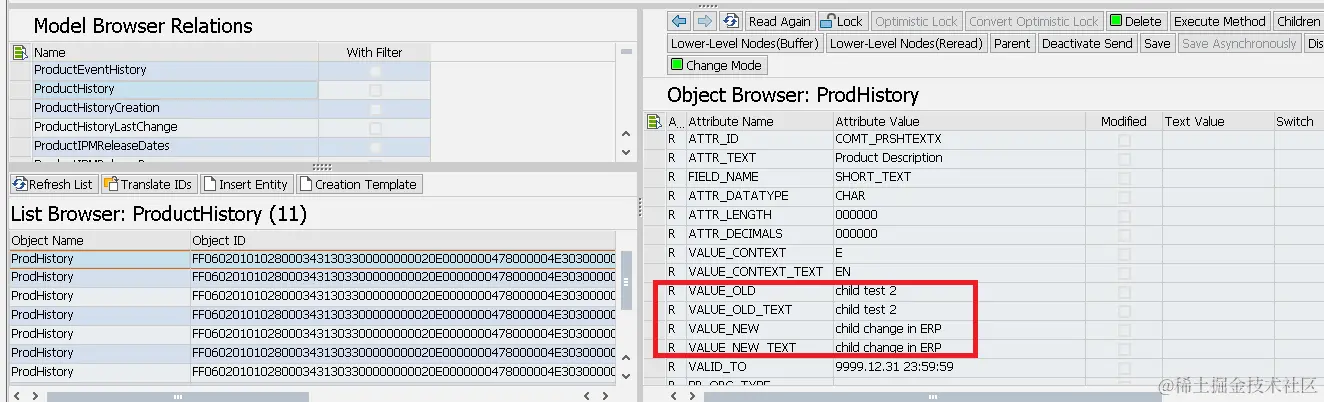The width and height of the screenshot is (1324, 402).
Task: Click Execute Method
Action: click(1219, 21)
